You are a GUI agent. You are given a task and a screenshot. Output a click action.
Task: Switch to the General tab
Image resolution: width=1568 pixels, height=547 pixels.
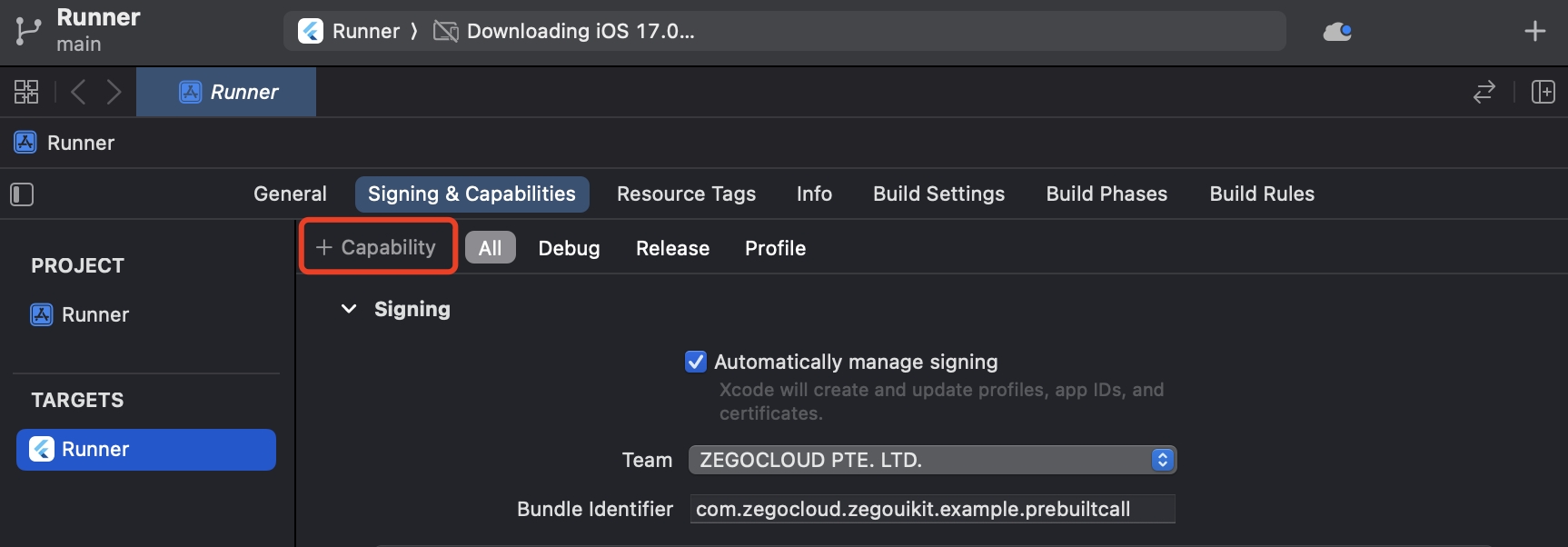click(290, 194)
